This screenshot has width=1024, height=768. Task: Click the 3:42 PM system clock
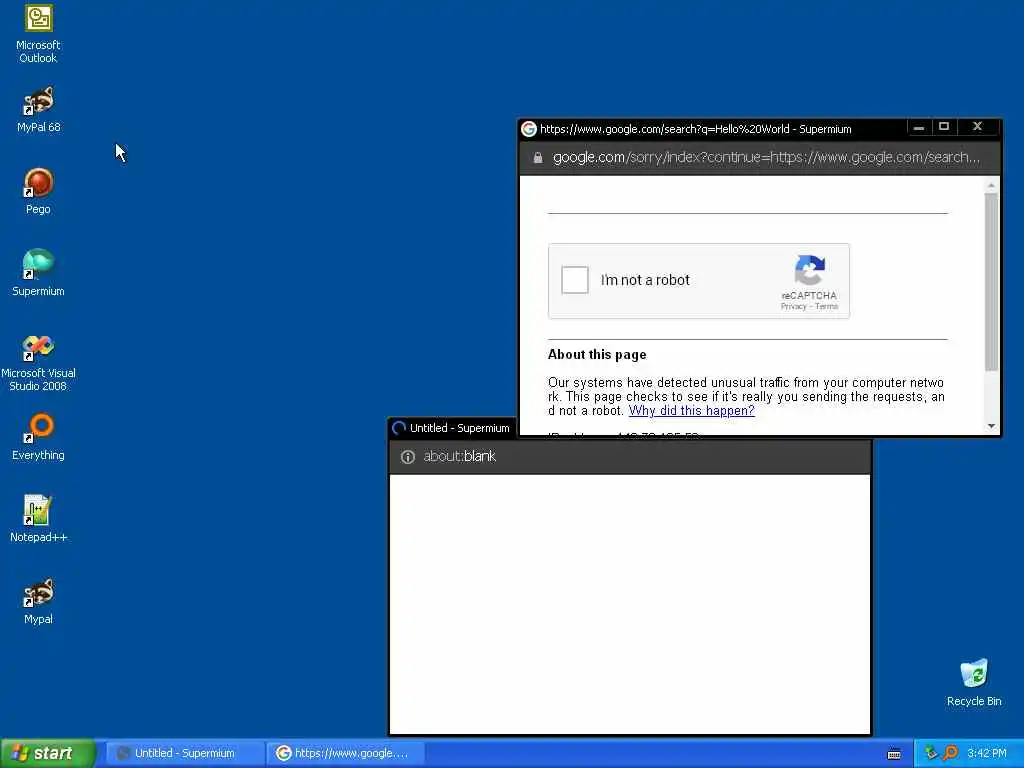(987, 753)
